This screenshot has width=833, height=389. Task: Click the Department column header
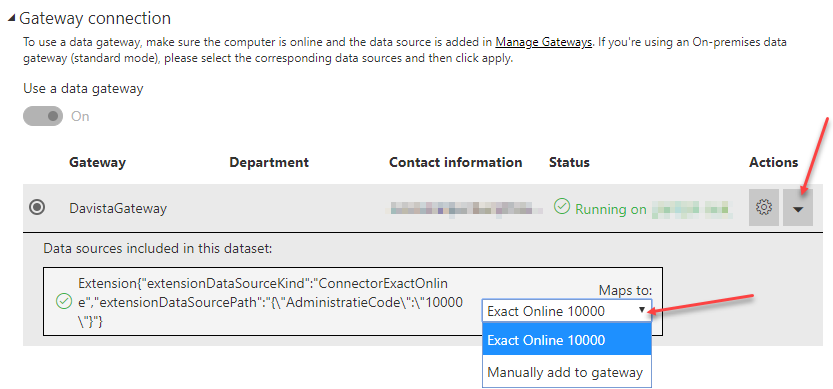click(269, 162)
